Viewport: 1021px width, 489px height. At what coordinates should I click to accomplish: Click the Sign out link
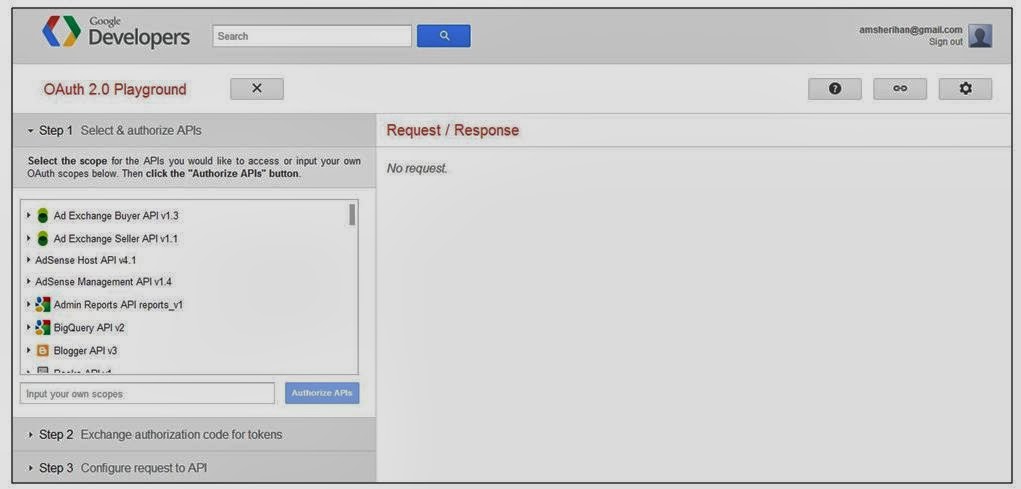pos(945,42)
